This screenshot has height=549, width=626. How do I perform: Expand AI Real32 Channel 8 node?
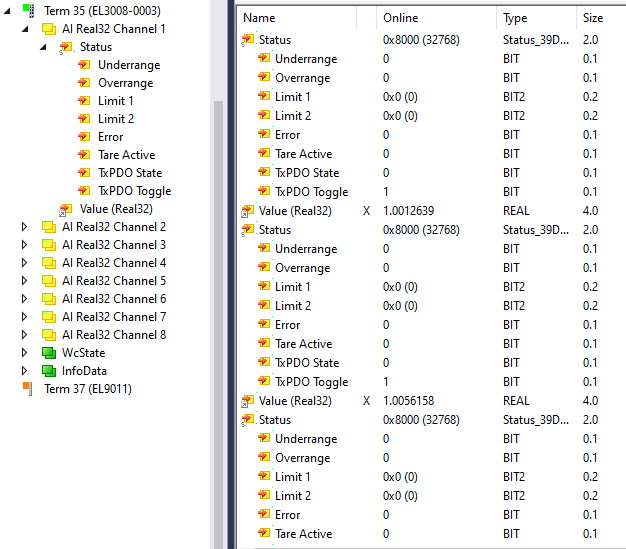click(x=25, y=335)
